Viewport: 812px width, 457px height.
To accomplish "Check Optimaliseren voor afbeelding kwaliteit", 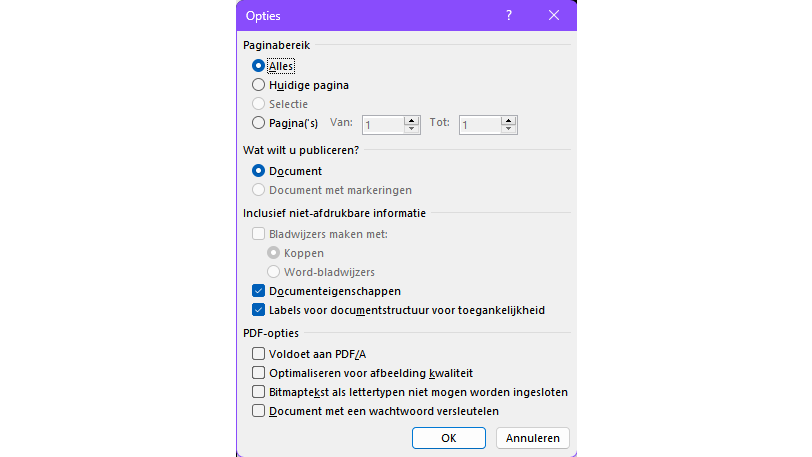I will click(259, 372).
